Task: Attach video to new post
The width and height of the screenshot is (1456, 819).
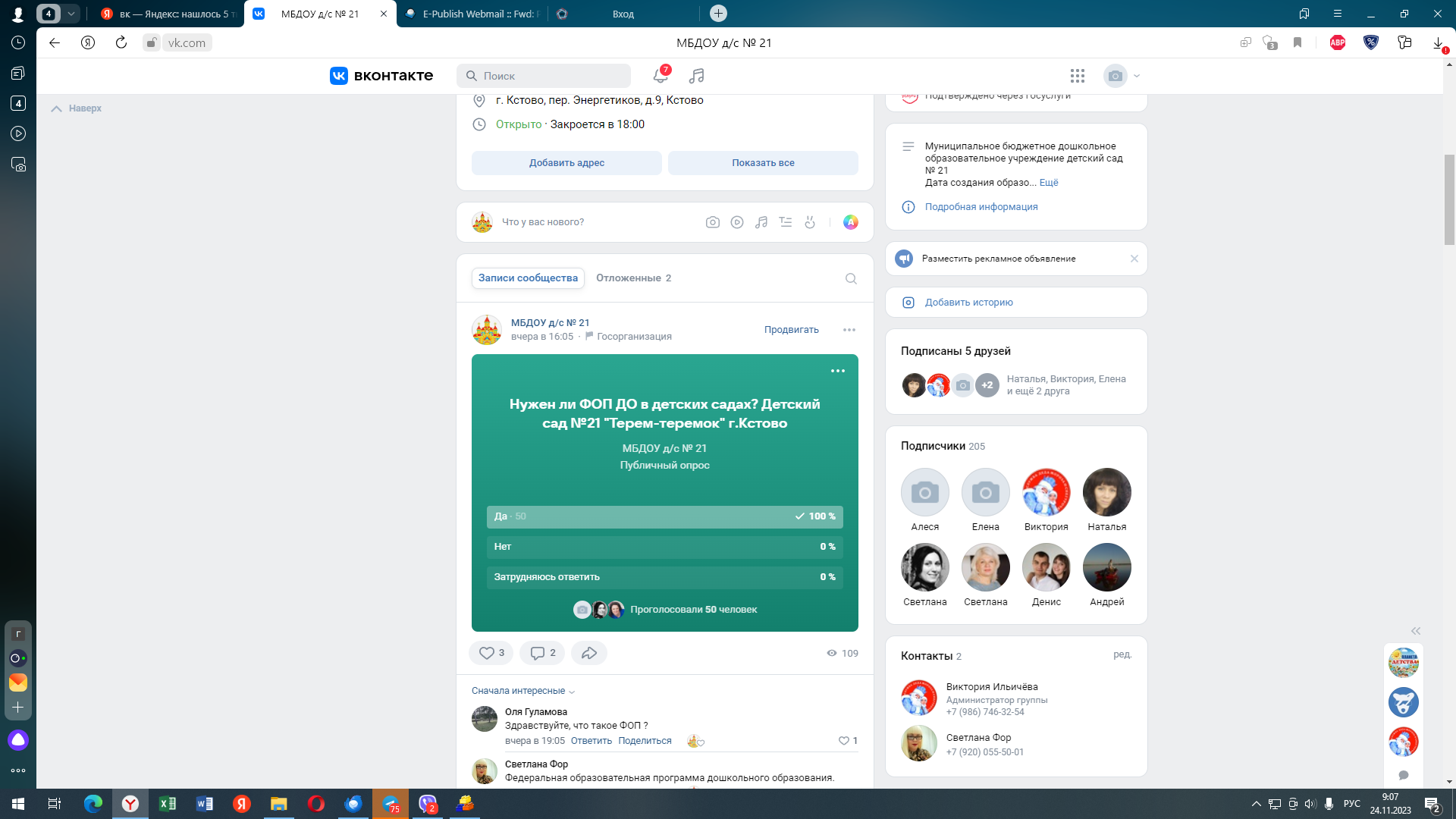Action: click(737, 222)
